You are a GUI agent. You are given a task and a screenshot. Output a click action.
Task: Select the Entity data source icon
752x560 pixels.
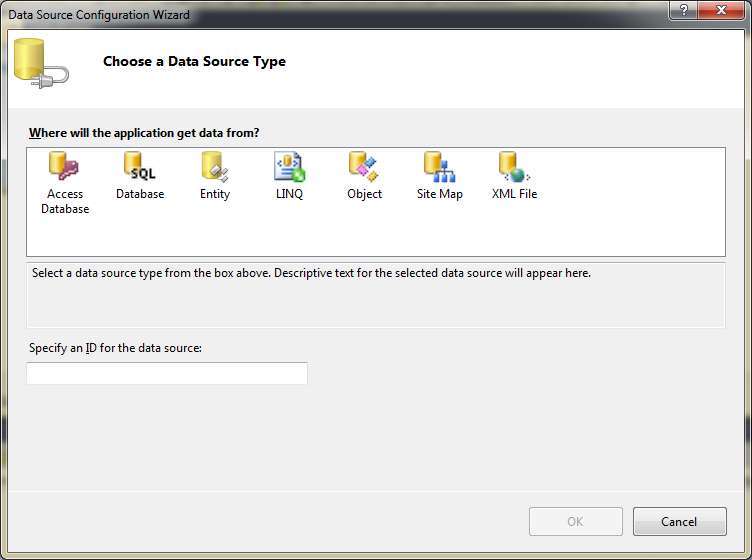[x=215, y=166]
